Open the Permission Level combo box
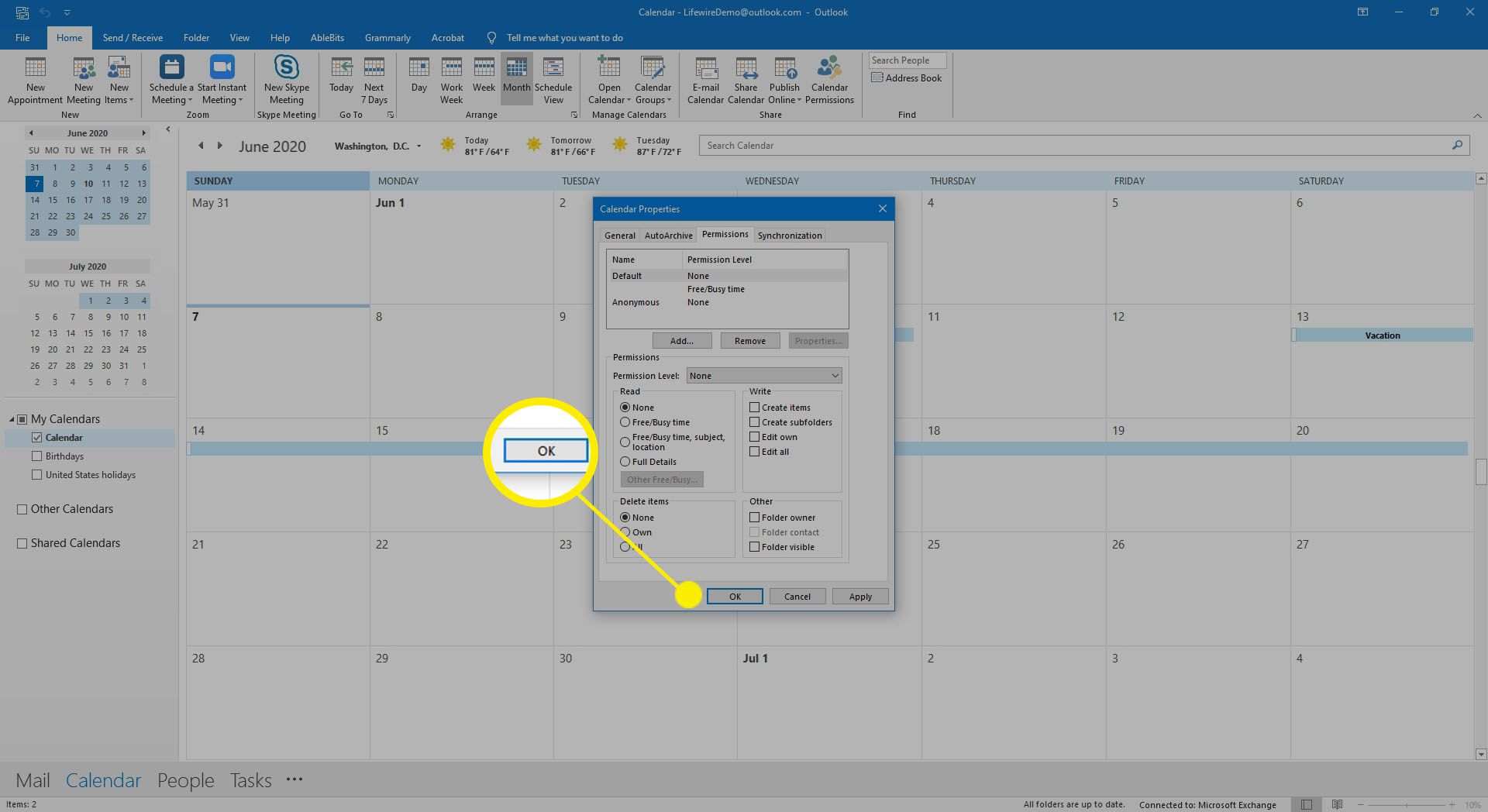This screenshot has width=1488, height=812. coord(764,376)
